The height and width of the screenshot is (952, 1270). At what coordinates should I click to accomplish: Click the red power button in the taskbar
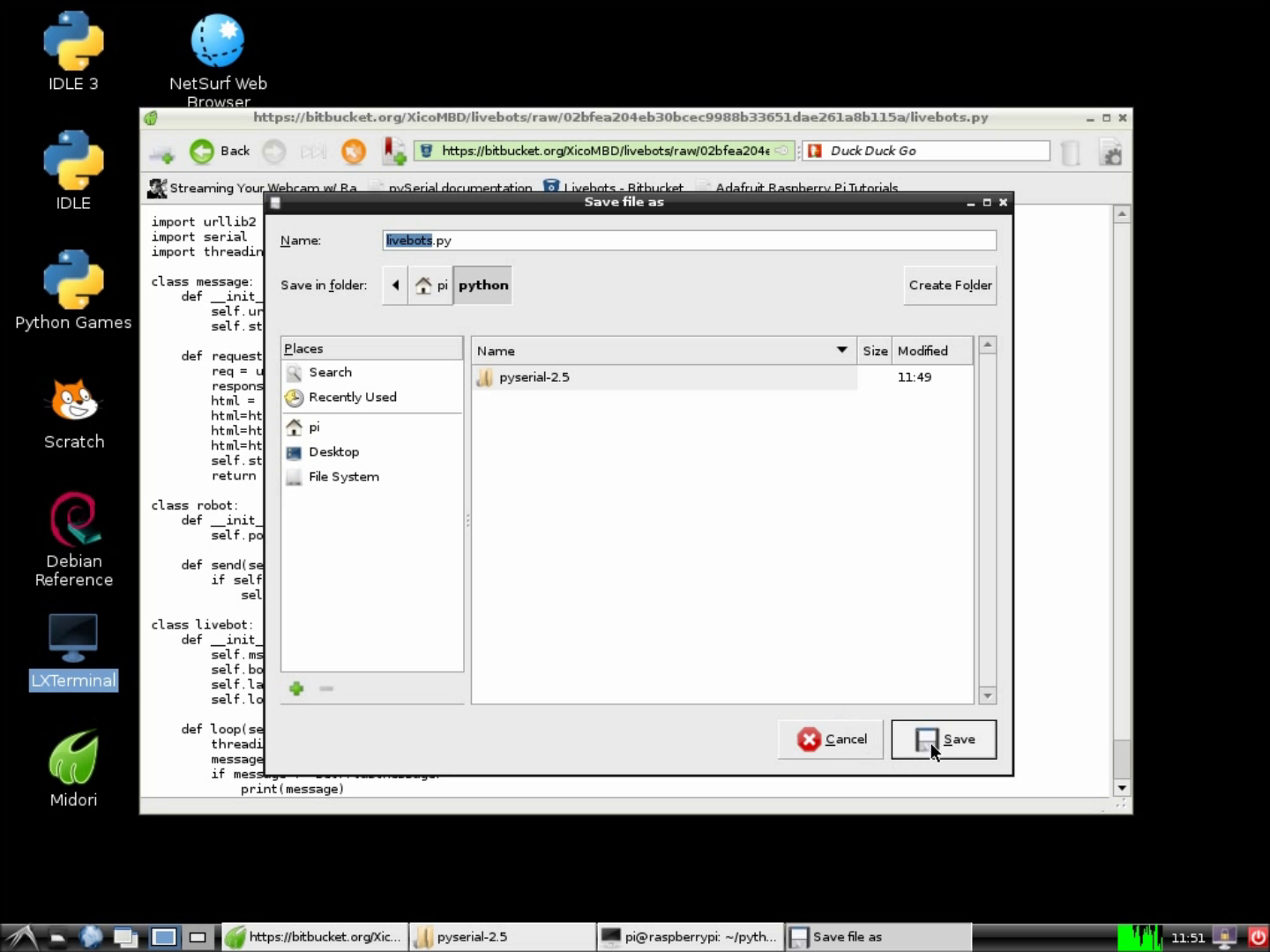tap(1258, 937)
